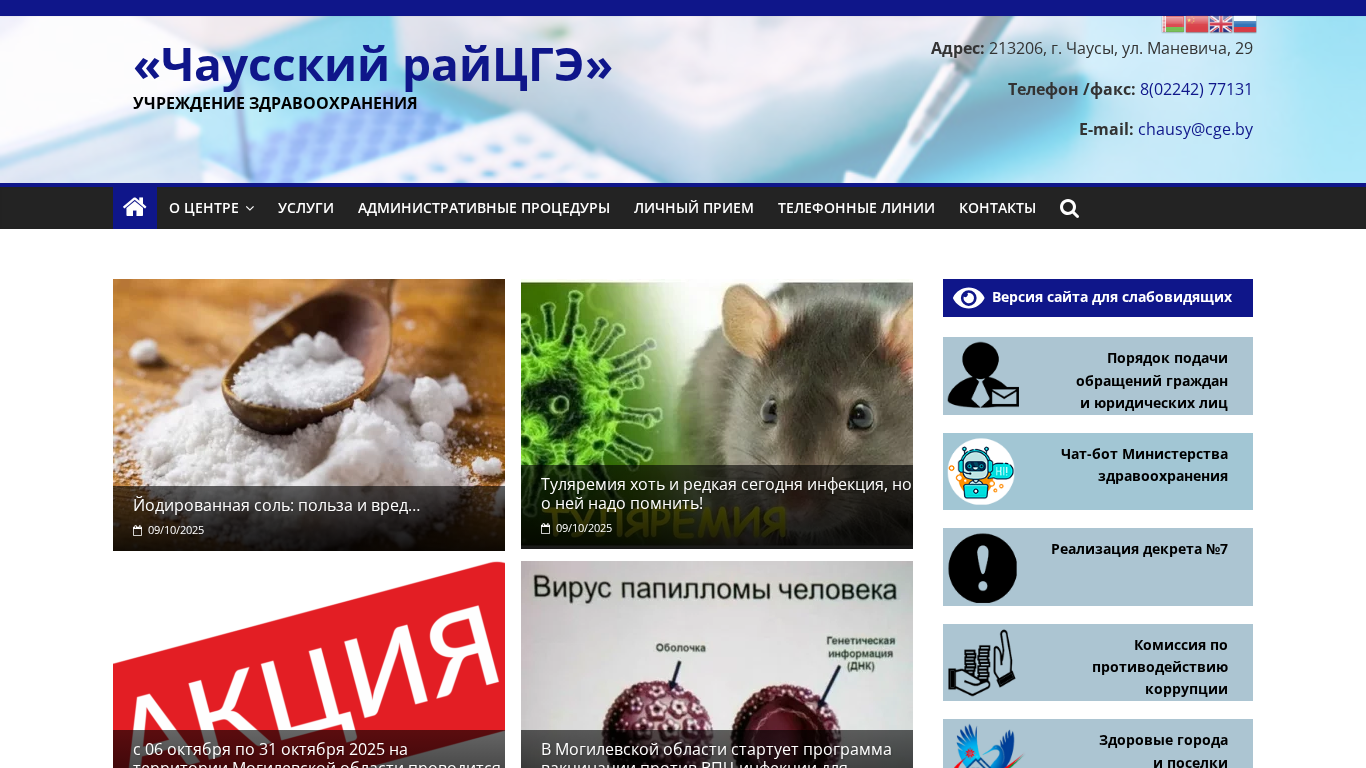
Task: Select the Russian flag language icon
Action: 1244,24
